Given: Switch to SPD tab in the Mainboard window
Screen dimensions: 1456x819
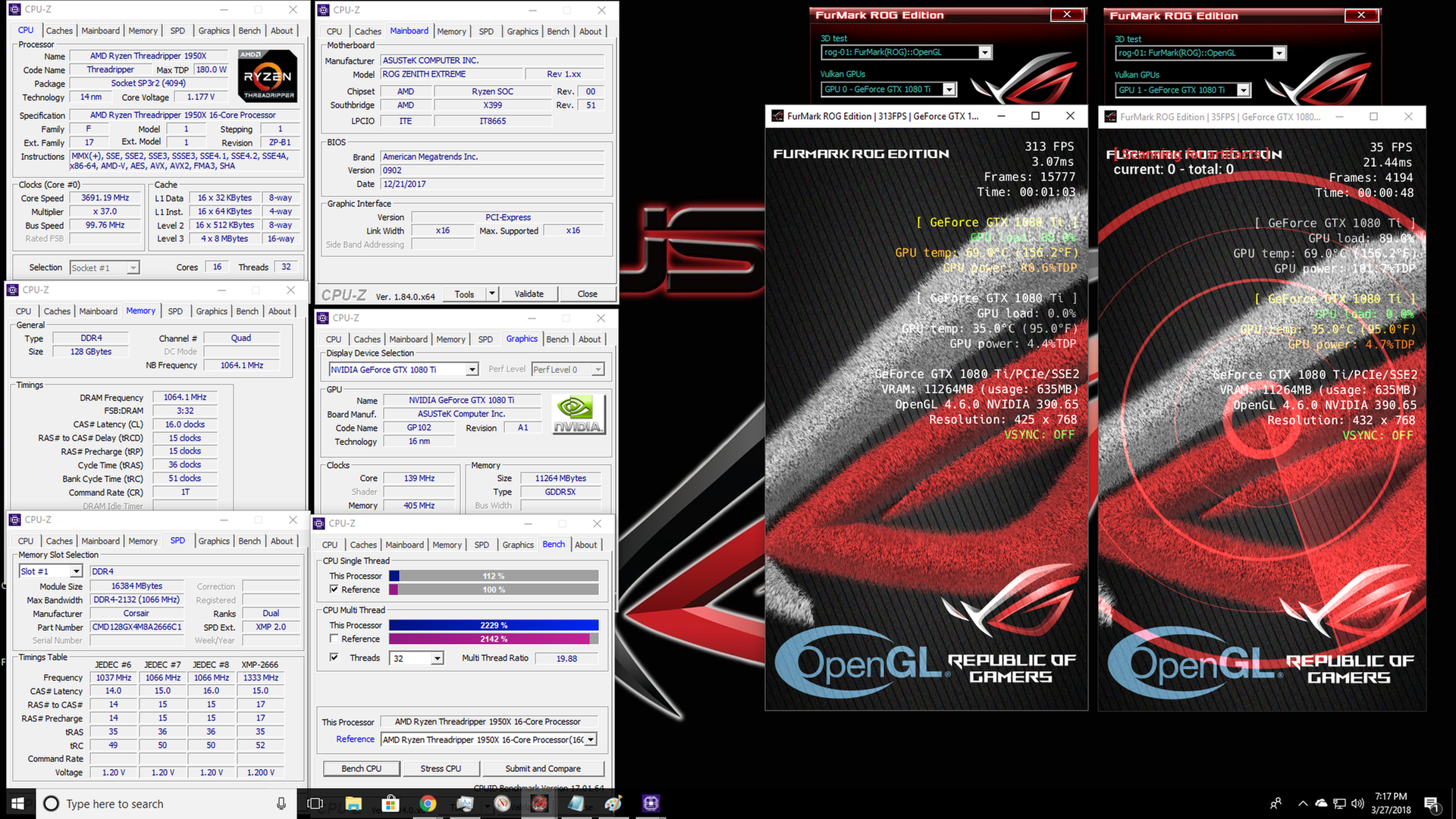Looking at the screenshot, I should (x=486, y=31).
